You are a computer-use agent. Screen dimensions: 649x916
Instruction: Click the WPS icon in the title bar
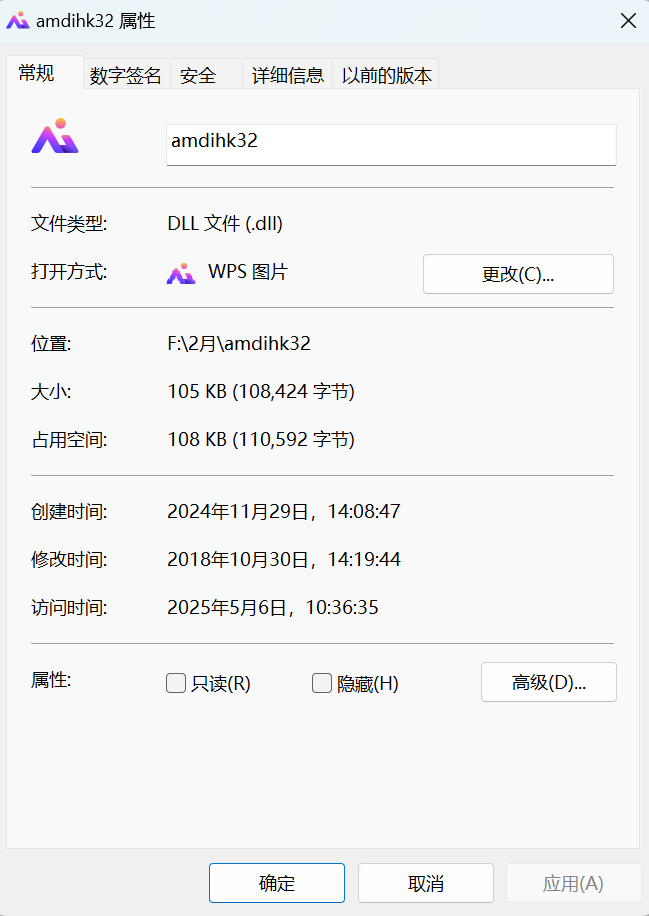click(18, 21)
